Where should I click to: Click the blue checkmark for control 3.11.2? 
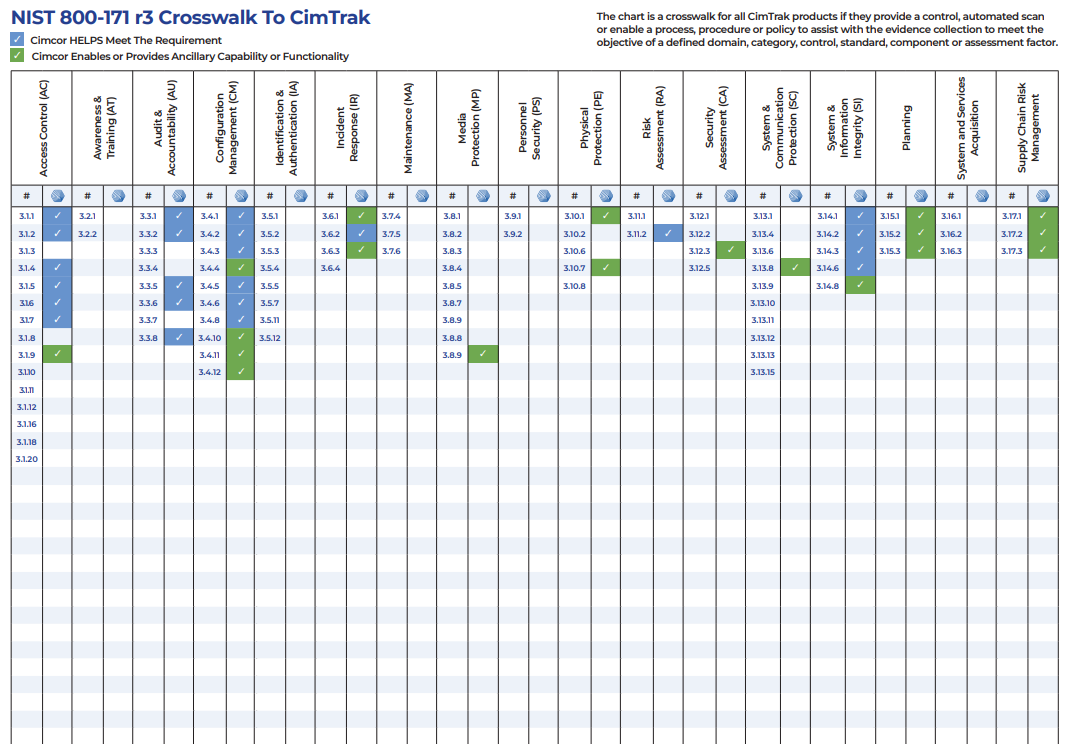(x=669, y=233)
